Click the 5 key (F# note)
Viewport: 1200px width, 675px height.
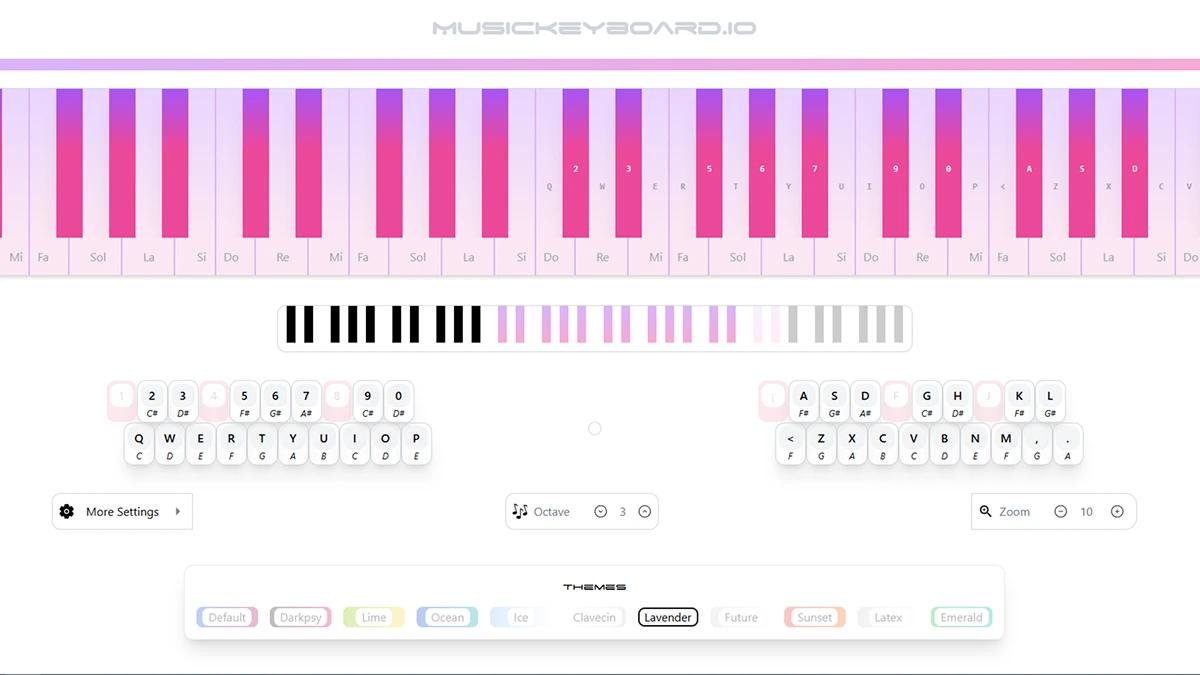(x=244, y=401)
